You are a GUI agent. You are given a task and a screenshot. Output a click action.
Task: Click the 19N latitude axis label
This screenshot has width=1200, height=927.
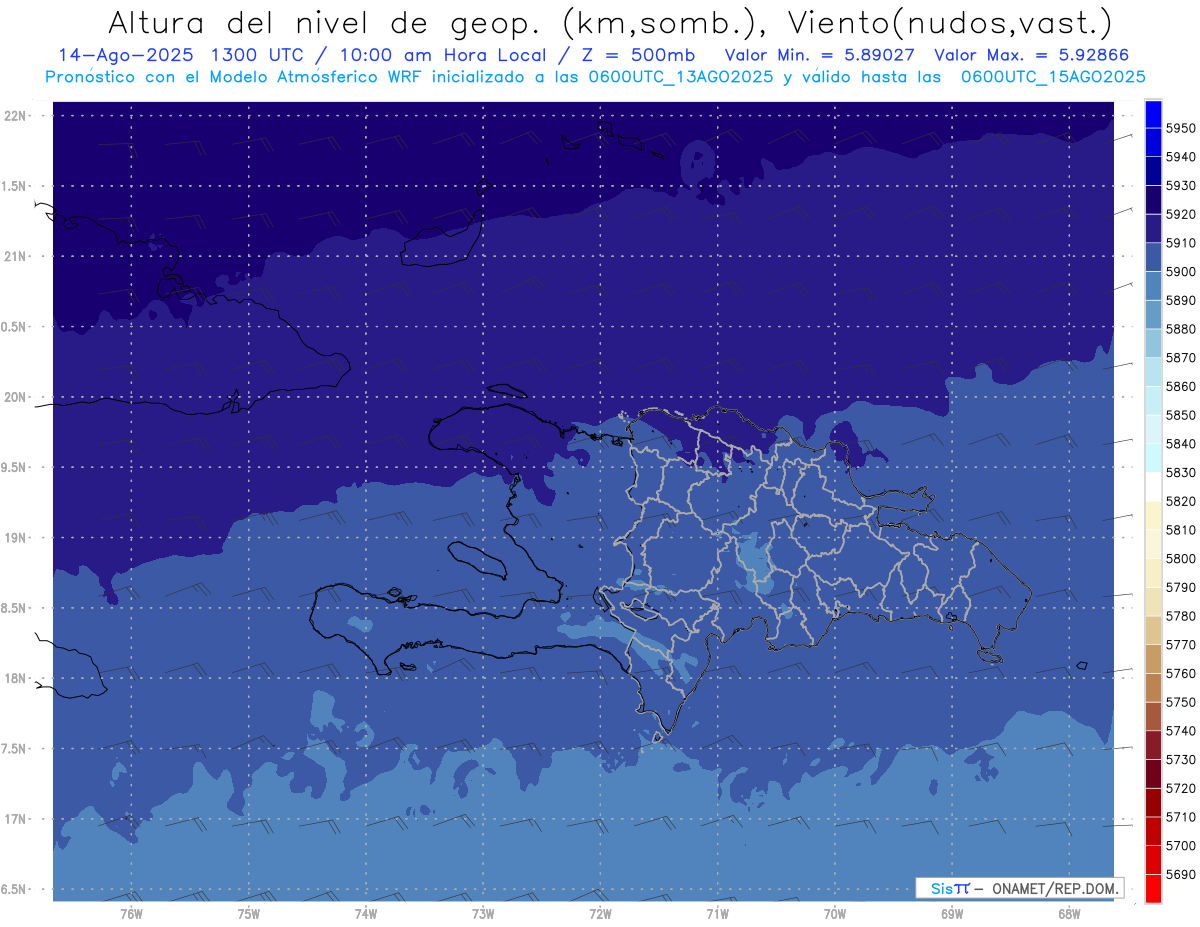pos(16,538)
